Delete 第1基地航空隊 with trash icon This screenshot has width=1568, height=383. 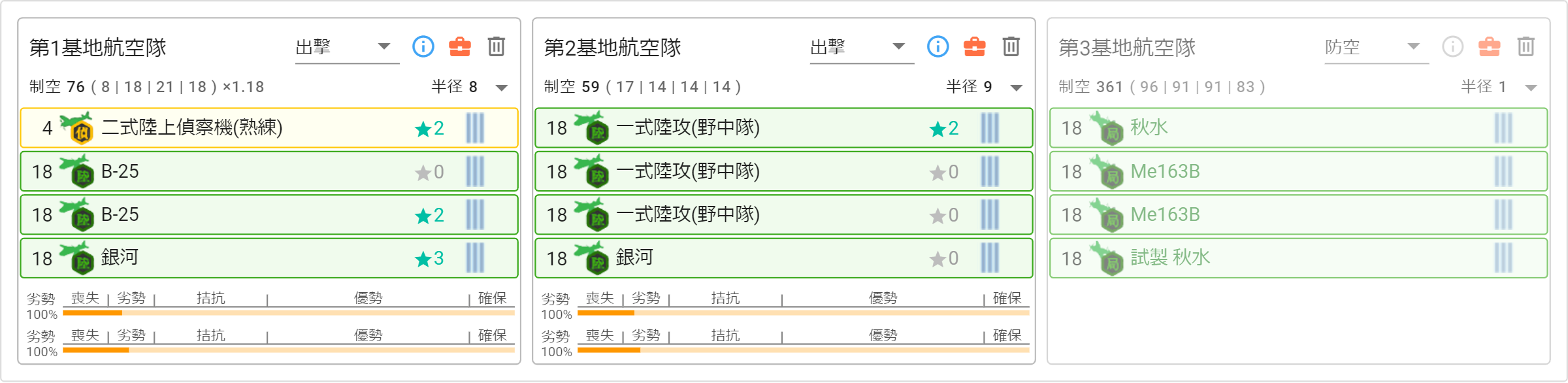[497, 46]
